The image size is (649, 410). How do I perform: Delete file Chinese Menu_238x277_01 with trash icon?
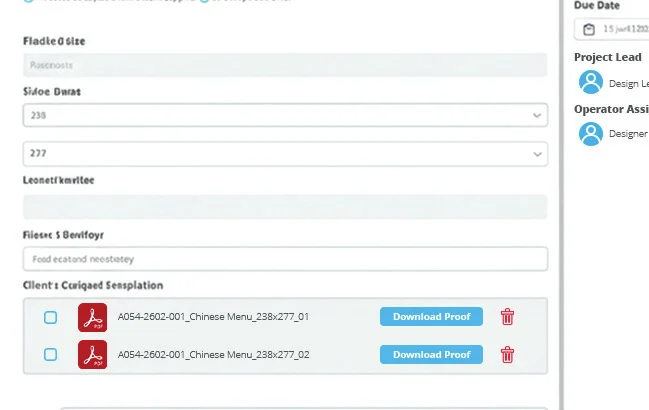click(507, 317)
